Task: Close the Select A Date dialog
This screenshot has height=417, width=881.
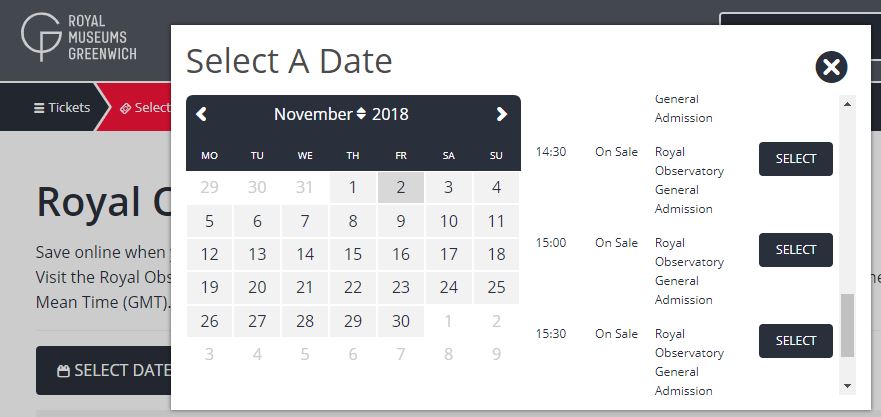Action: tap(831, 67)
